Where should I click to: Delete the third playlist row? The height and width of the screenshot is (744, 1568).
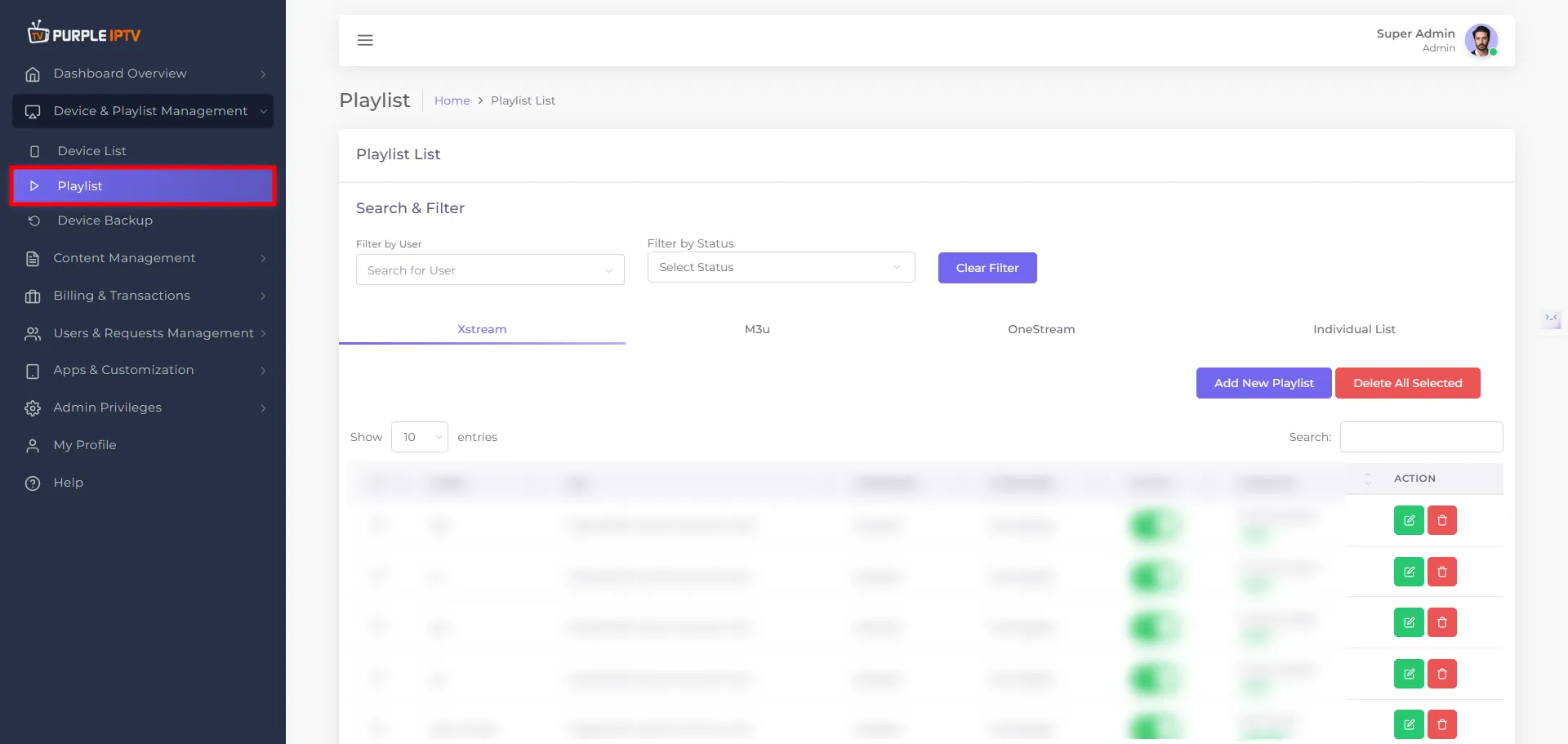pos(1442,622)
